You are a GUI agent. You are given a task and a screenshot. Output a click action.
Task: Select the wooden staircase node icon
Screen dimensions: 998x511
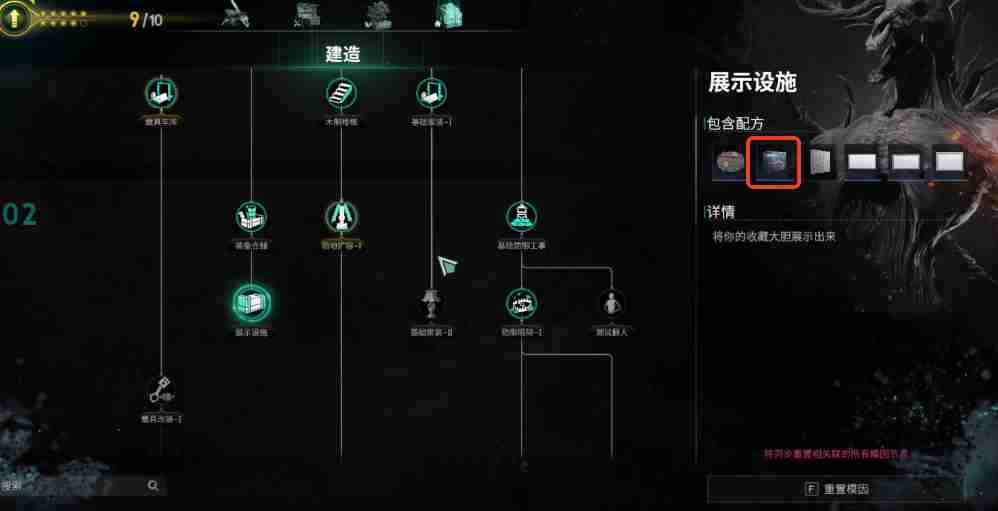coord(342,94)
